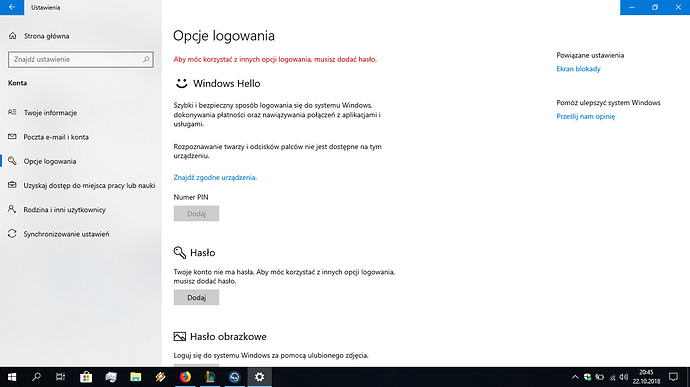The width and height of the screenshot is (690, 387).
Task: Open Windows Security shield tray icon
Action: click(587, 377)
